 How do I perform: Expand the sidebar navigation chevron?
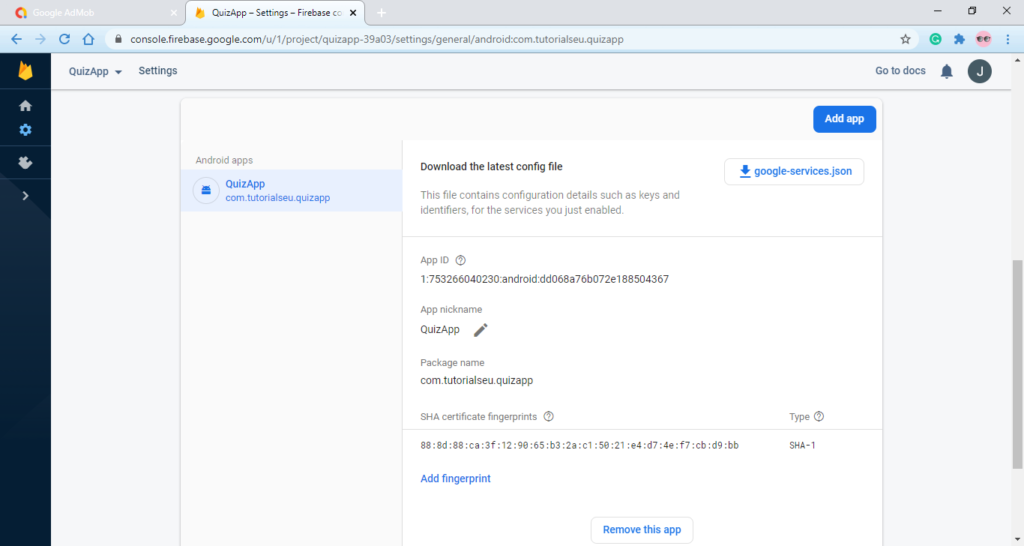tap(25, 196)
